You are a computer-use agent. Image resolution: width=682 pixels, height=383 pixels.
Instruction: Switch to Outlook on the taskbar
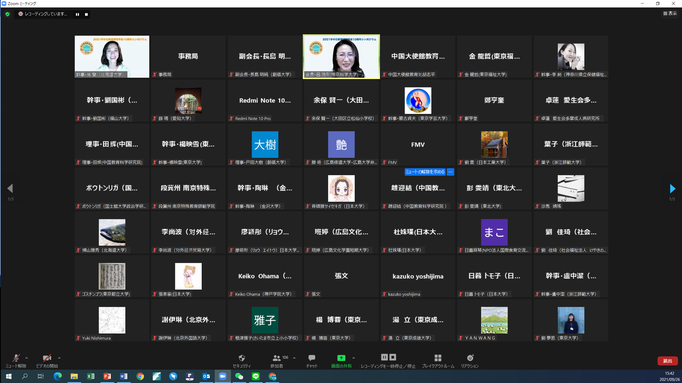tap(206, 376)
